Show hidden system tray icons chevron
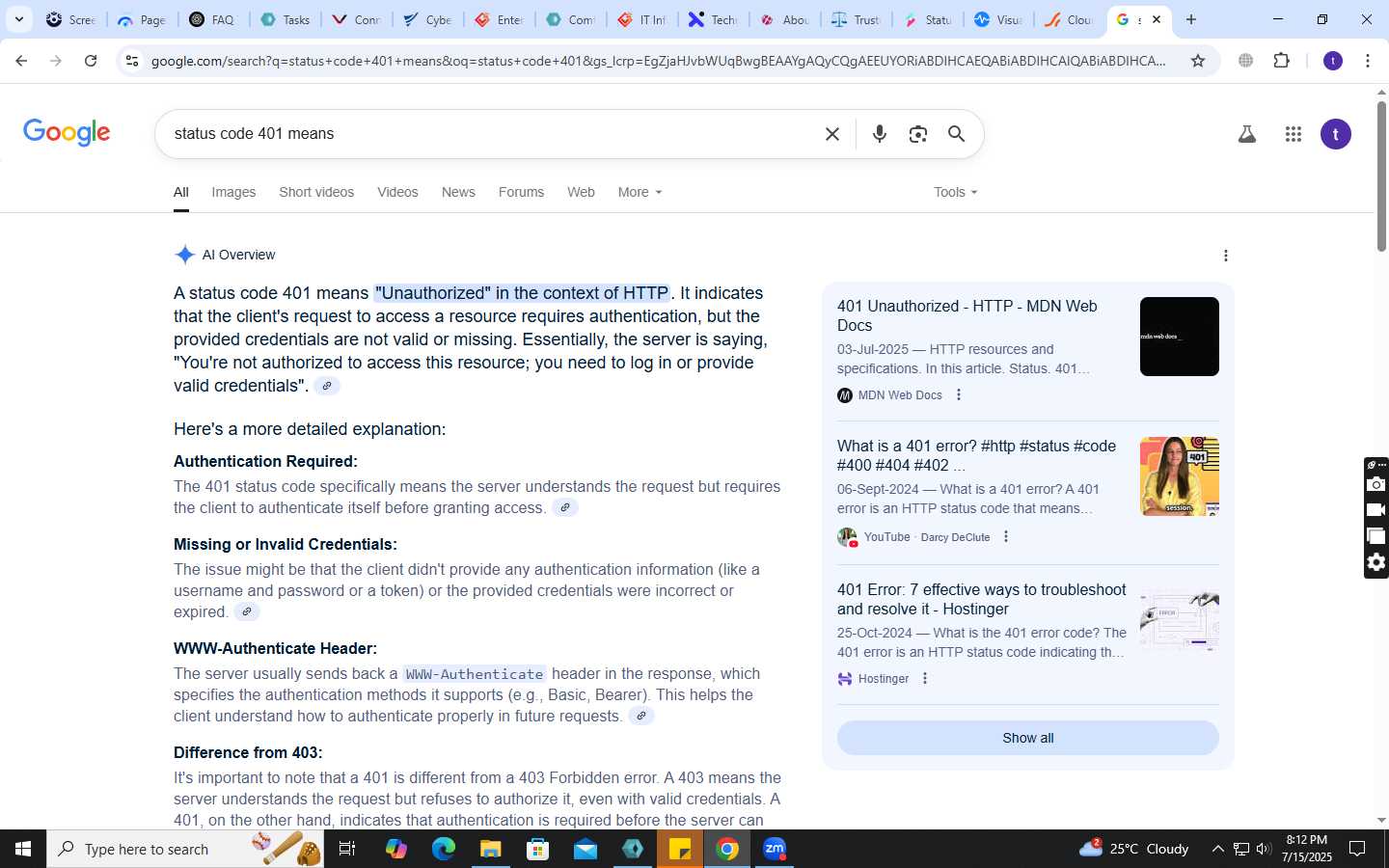Image resolution: width=1389 pixels, height=868 pixels. click(x=1217, y=849)
